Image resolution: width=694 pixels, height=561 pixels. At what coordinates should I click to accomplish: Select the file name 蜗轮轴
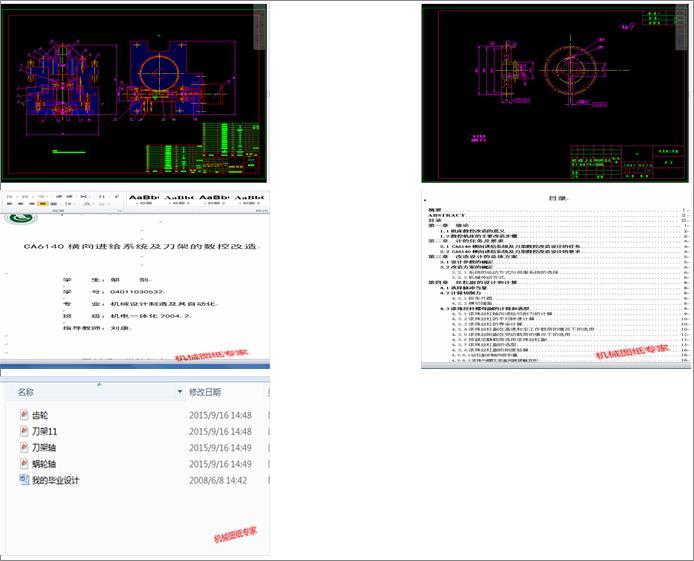(44, 464)
